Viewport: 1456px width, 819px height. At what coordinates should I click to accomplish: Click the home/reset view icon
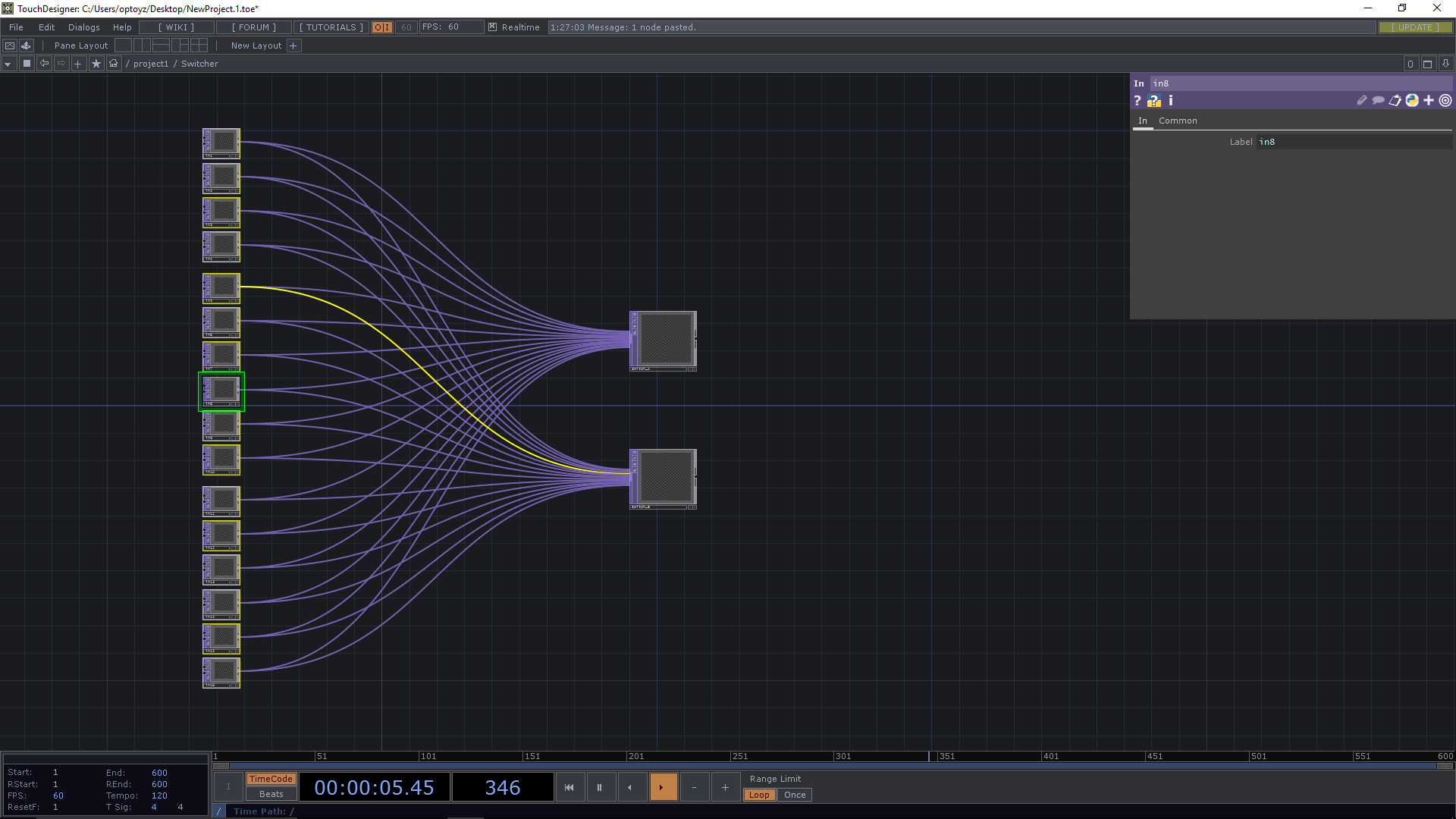[x=114, y=63]
